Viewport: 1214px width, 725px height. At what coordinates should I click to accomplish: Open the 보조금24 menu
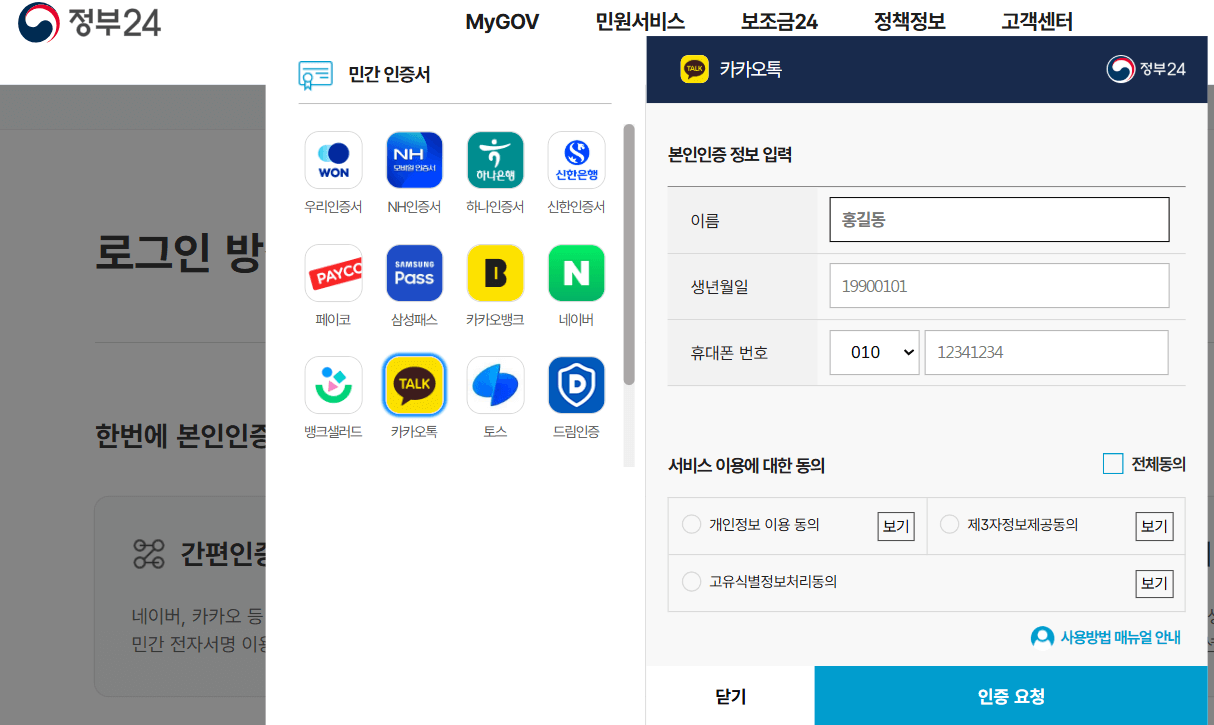pos(779,22)
